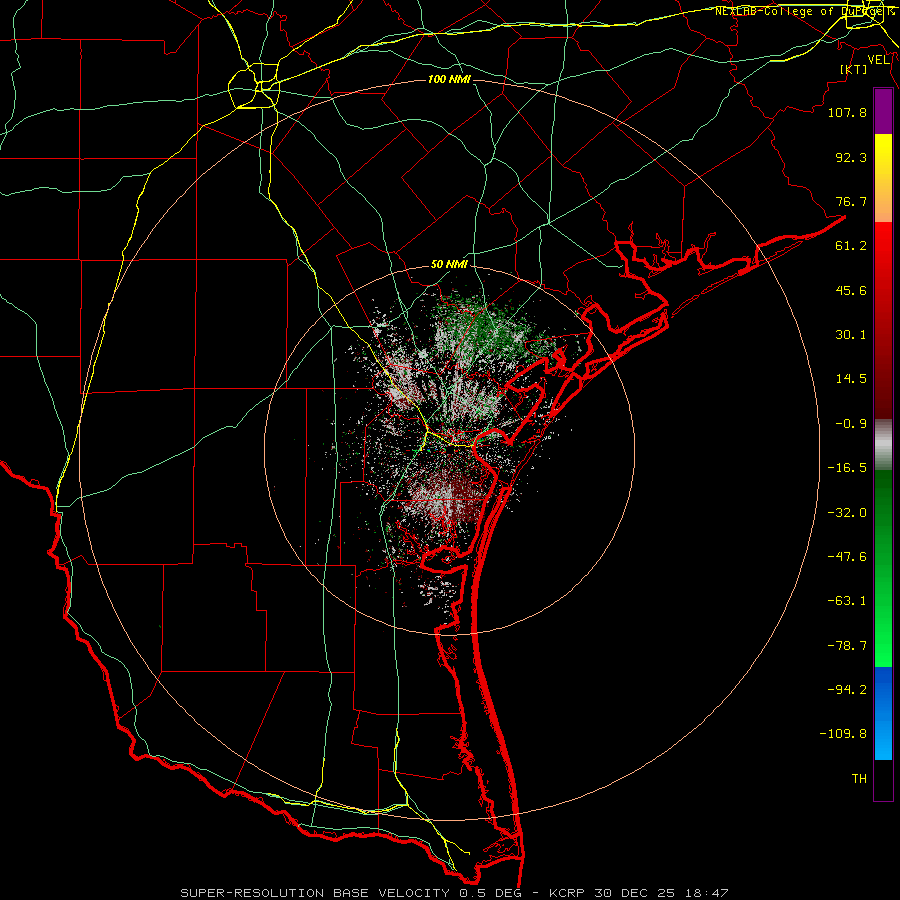Click the NEXLAB-College of DuPage credit text
This screenshot has width=900, height=900.
(804, 11)
